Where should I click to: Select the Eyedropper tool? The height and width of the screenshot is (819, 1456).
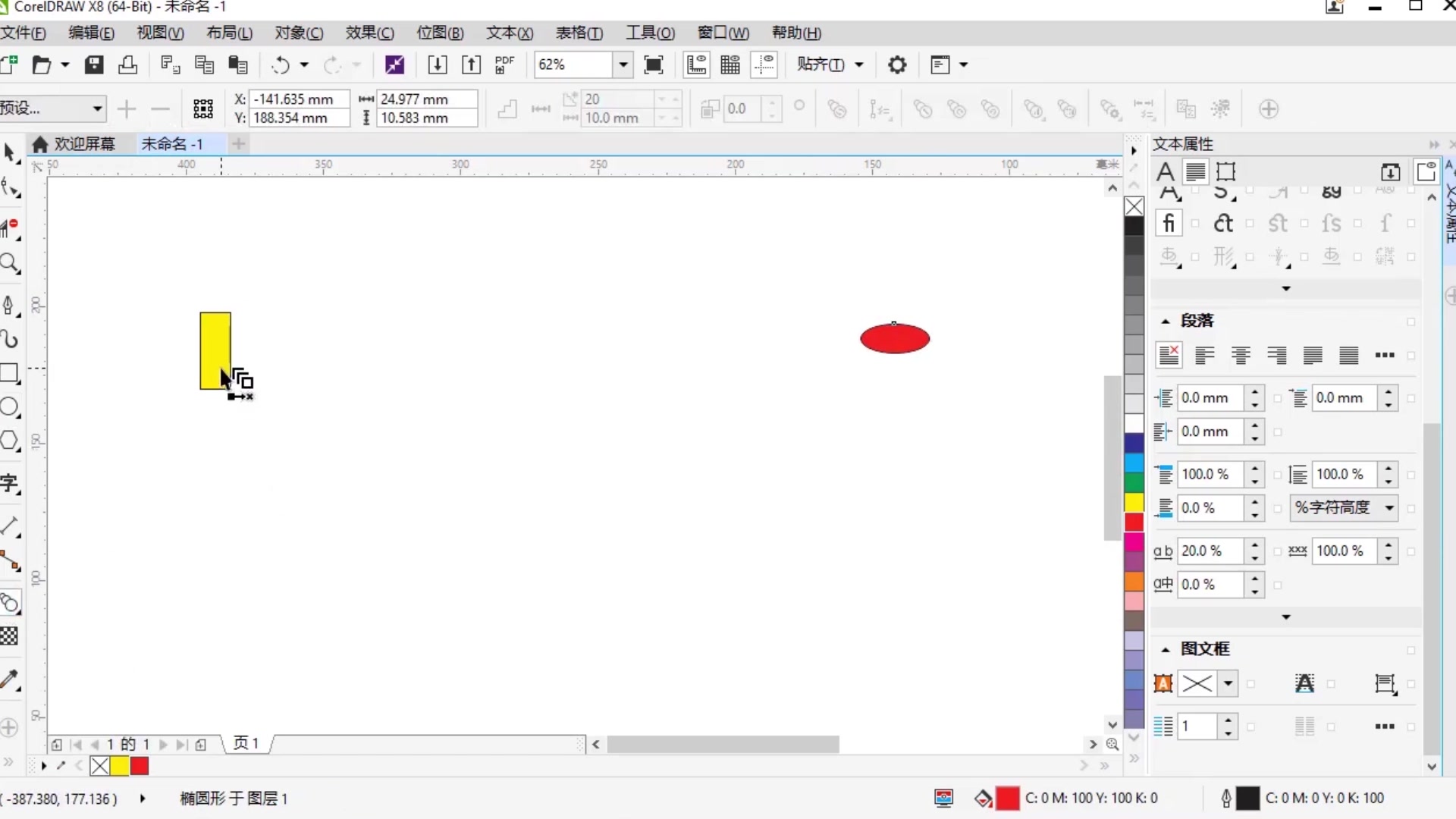[9, 679]
